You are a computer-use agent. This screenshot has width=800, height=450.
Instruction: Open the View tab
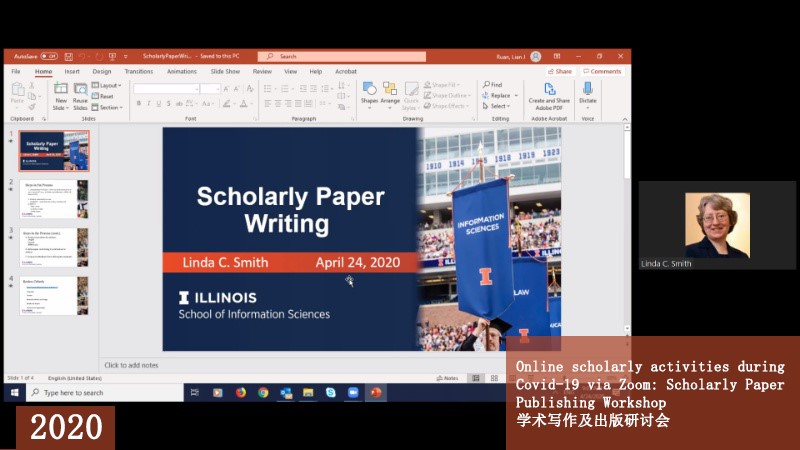tap(290, 71)
